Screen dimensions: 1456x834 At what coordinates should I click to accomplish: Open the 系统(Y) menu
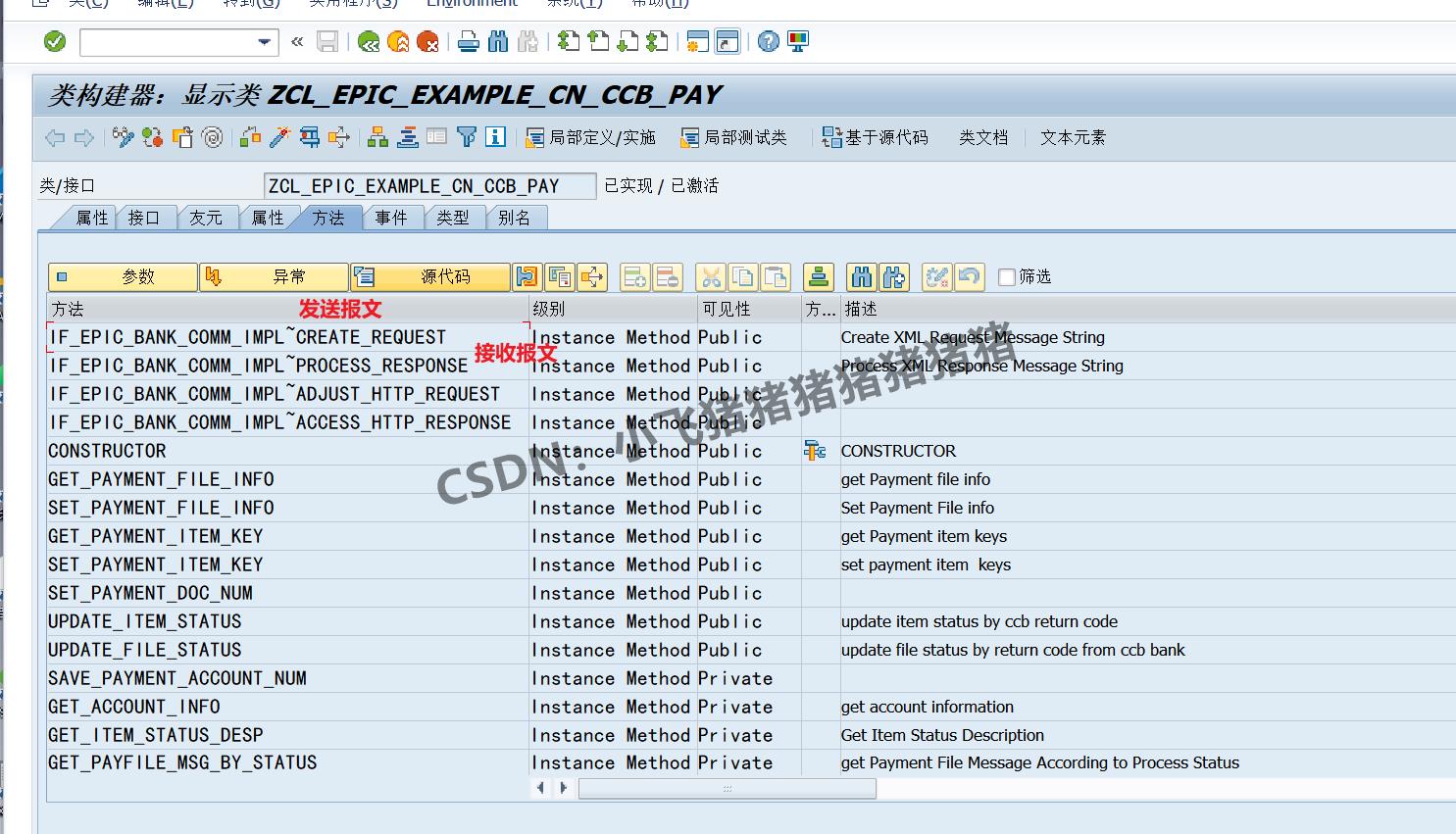click(575, 3)
